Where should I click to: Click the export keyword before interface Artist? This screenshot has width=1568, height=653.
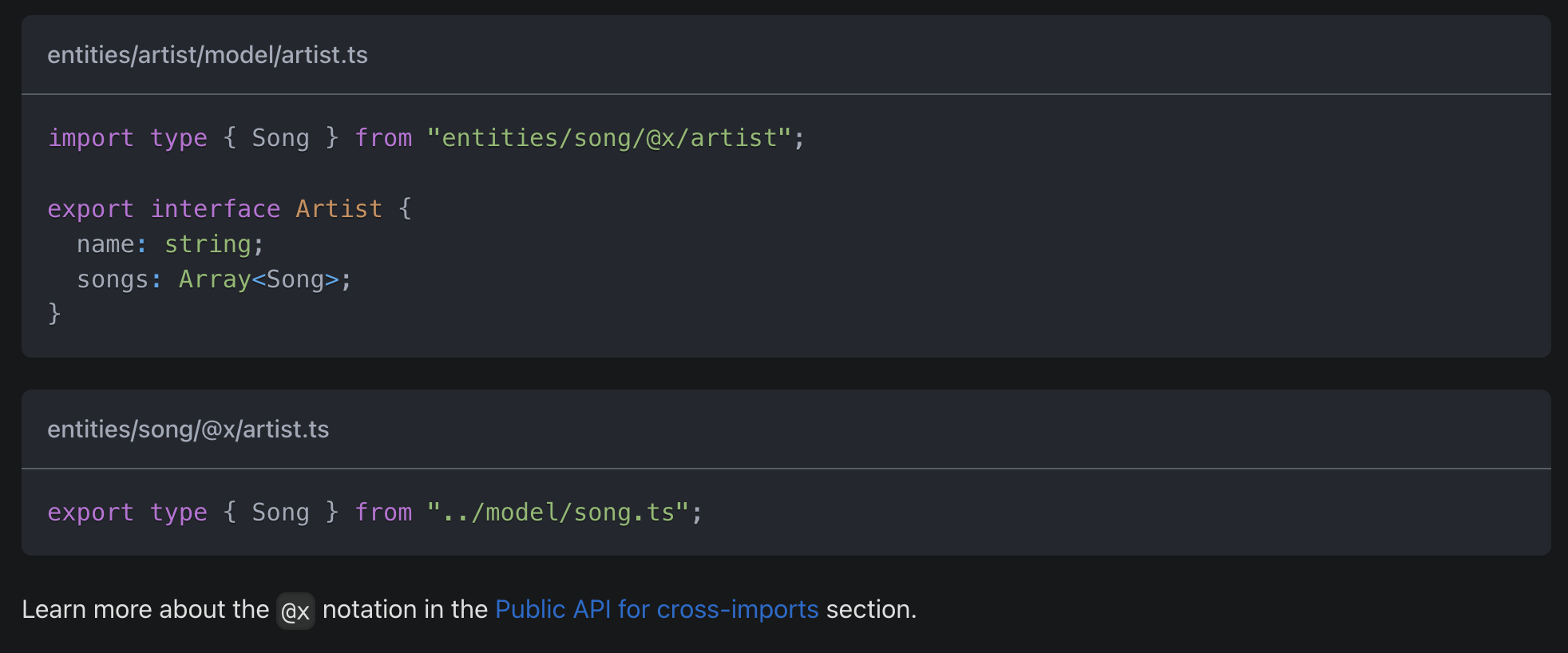tap(90, 209)
